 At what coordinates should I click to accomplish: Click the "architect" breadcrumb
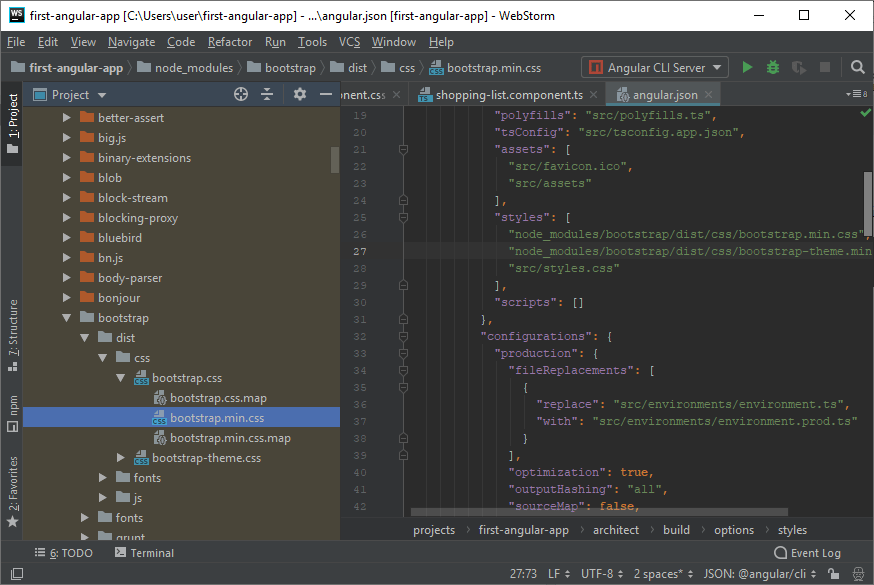click(615, 530)
